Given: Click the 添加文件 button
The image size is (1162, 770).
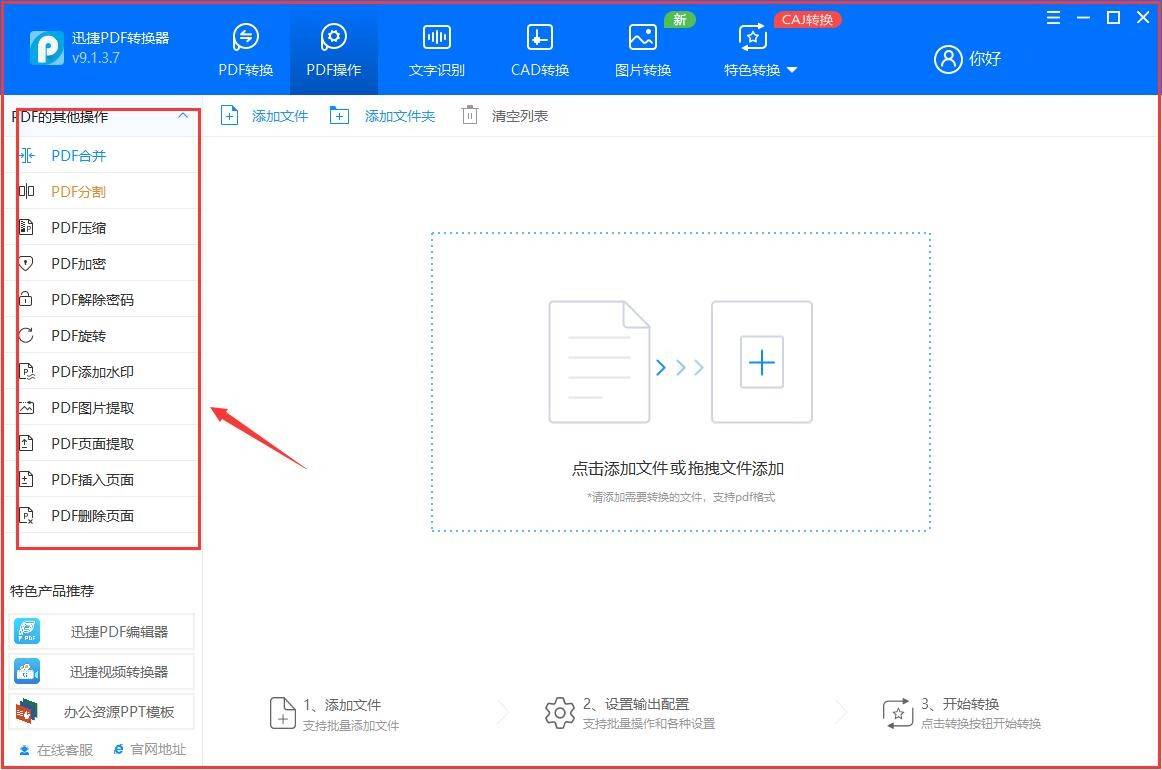Looking at the screenshot, I should 264,115.
